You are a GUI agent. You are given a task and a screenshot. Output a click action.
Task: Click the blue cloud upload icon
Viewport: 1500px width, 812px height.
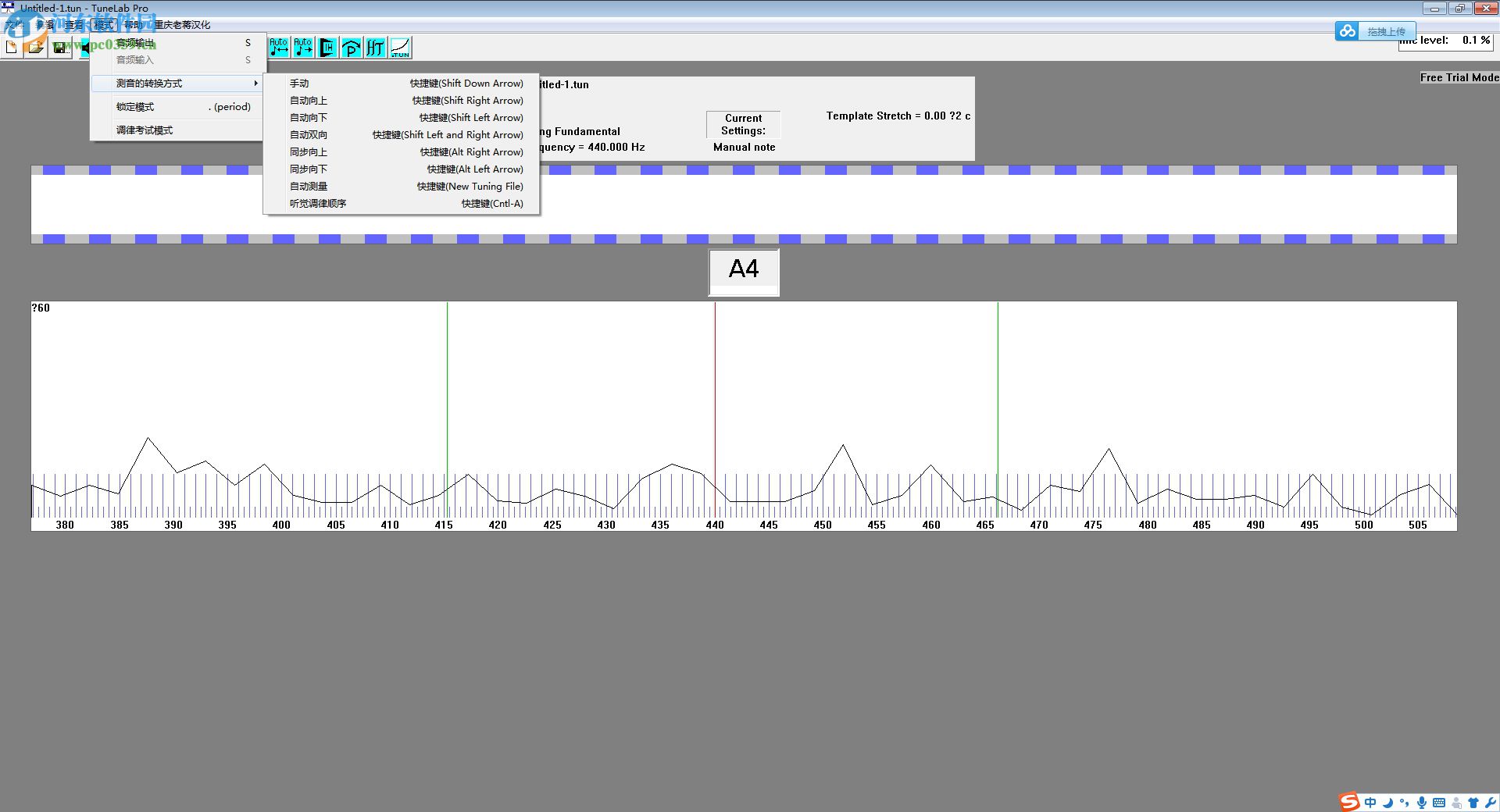pos(1347,31)
